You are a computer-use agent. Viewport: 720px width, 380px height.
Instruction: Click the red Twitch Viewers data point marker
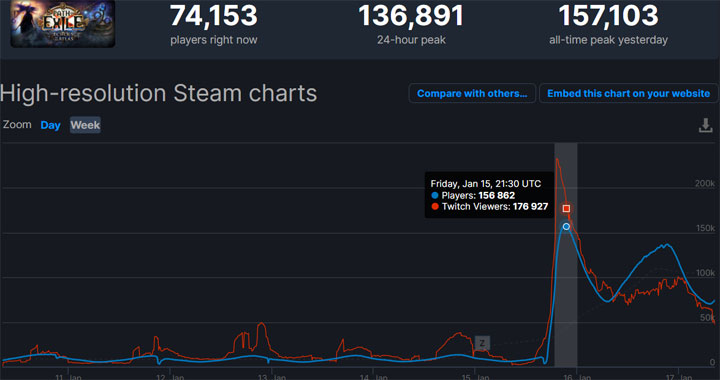pos(567,209)
